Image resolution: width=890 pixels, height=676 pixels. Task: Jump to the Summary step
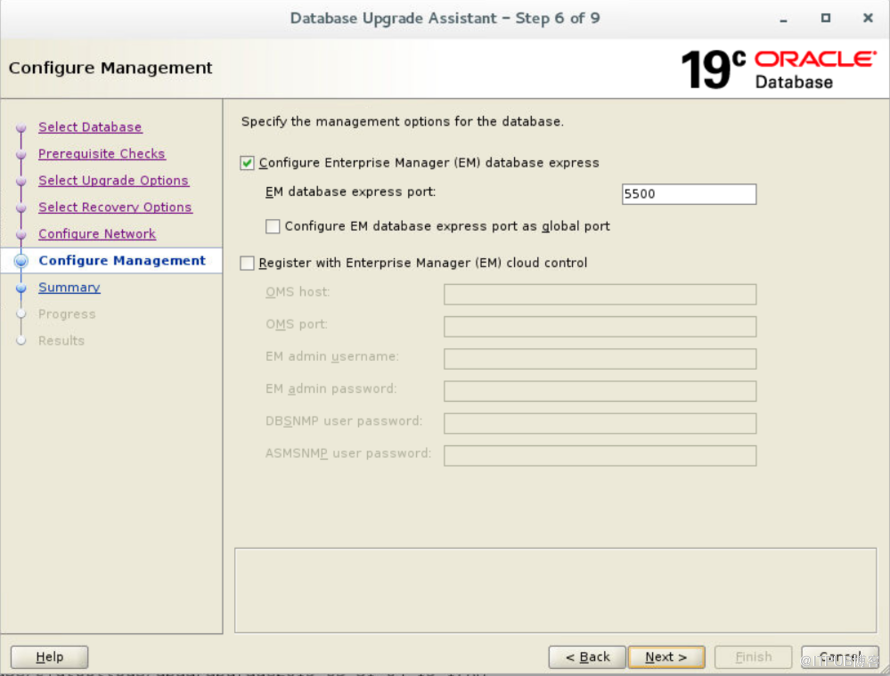(x=69, y=288)
